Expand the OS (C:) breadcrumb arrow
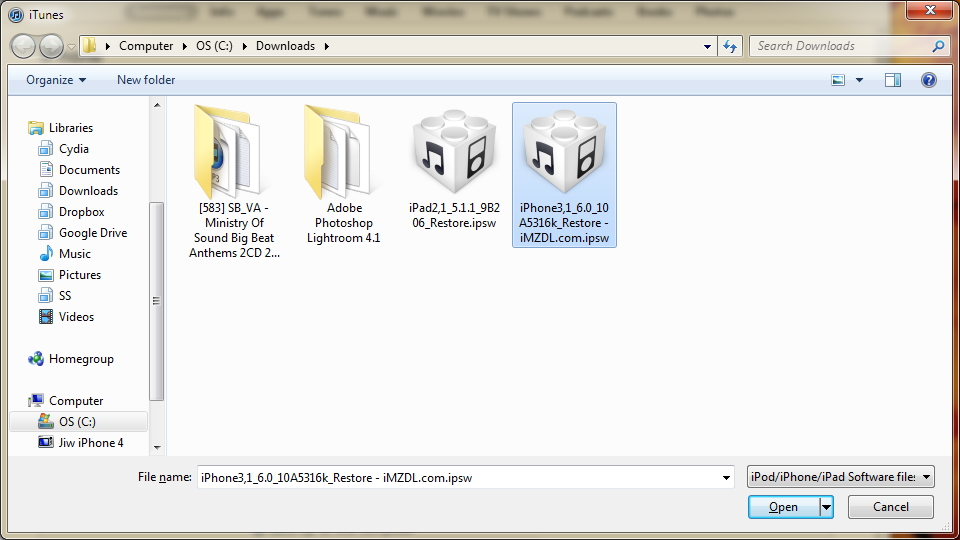 coord(244,46)
